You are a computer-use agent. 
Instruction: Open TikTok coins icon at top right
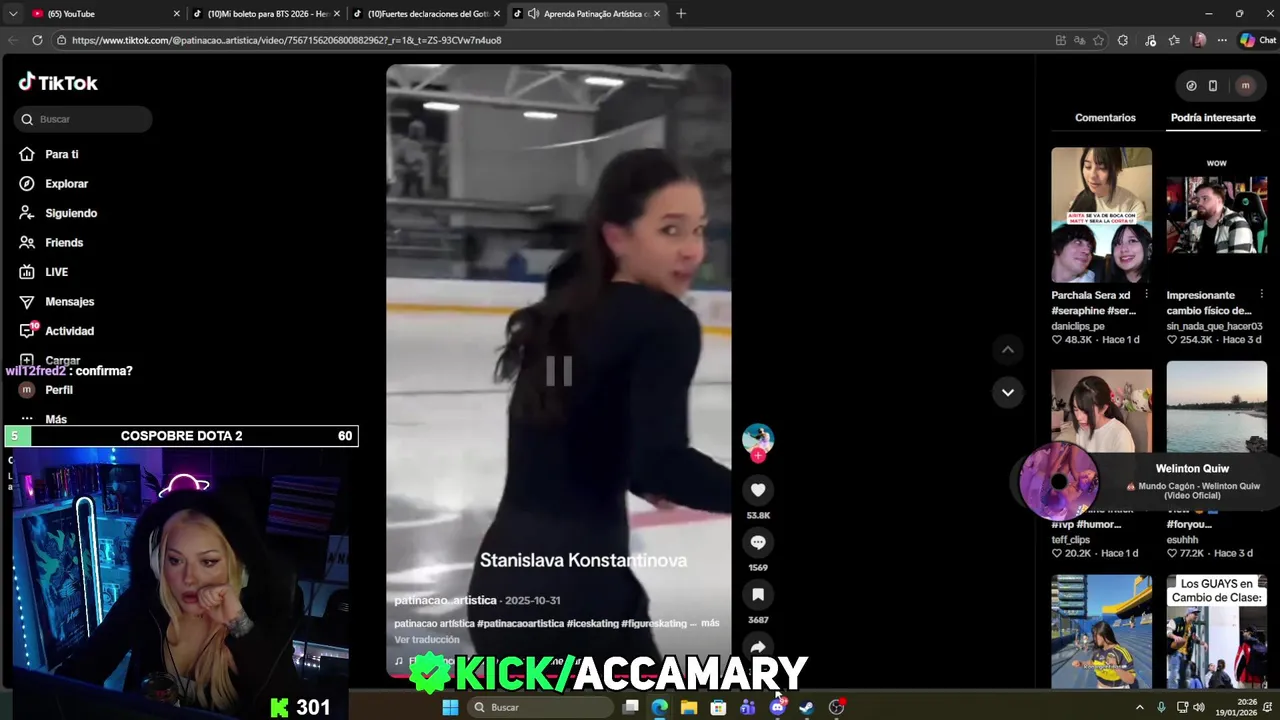coord(1191,86)
